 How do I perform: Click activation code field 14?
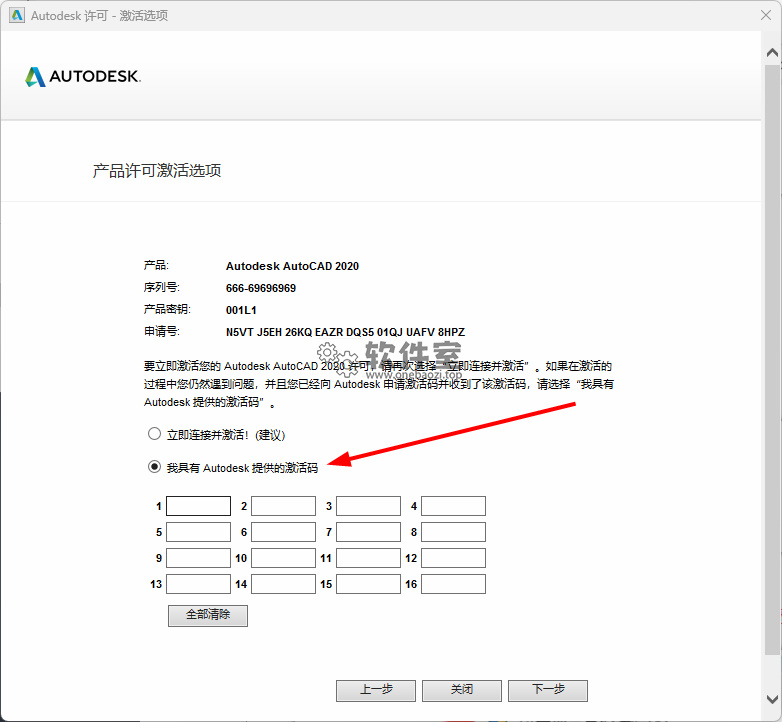click(x=283, y=584)
